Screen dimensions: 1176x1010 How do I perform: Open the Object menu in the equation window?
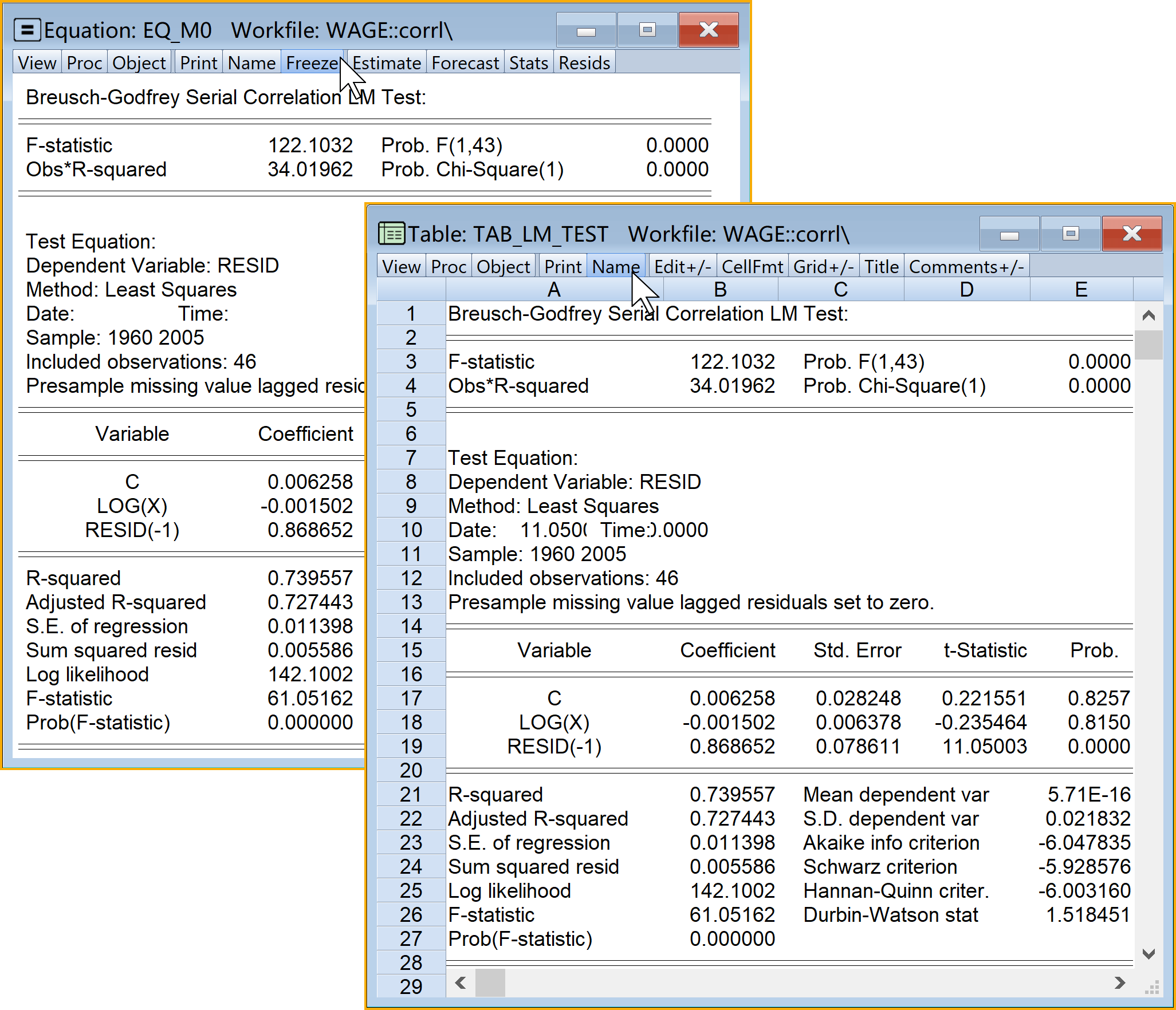(139, 63)
